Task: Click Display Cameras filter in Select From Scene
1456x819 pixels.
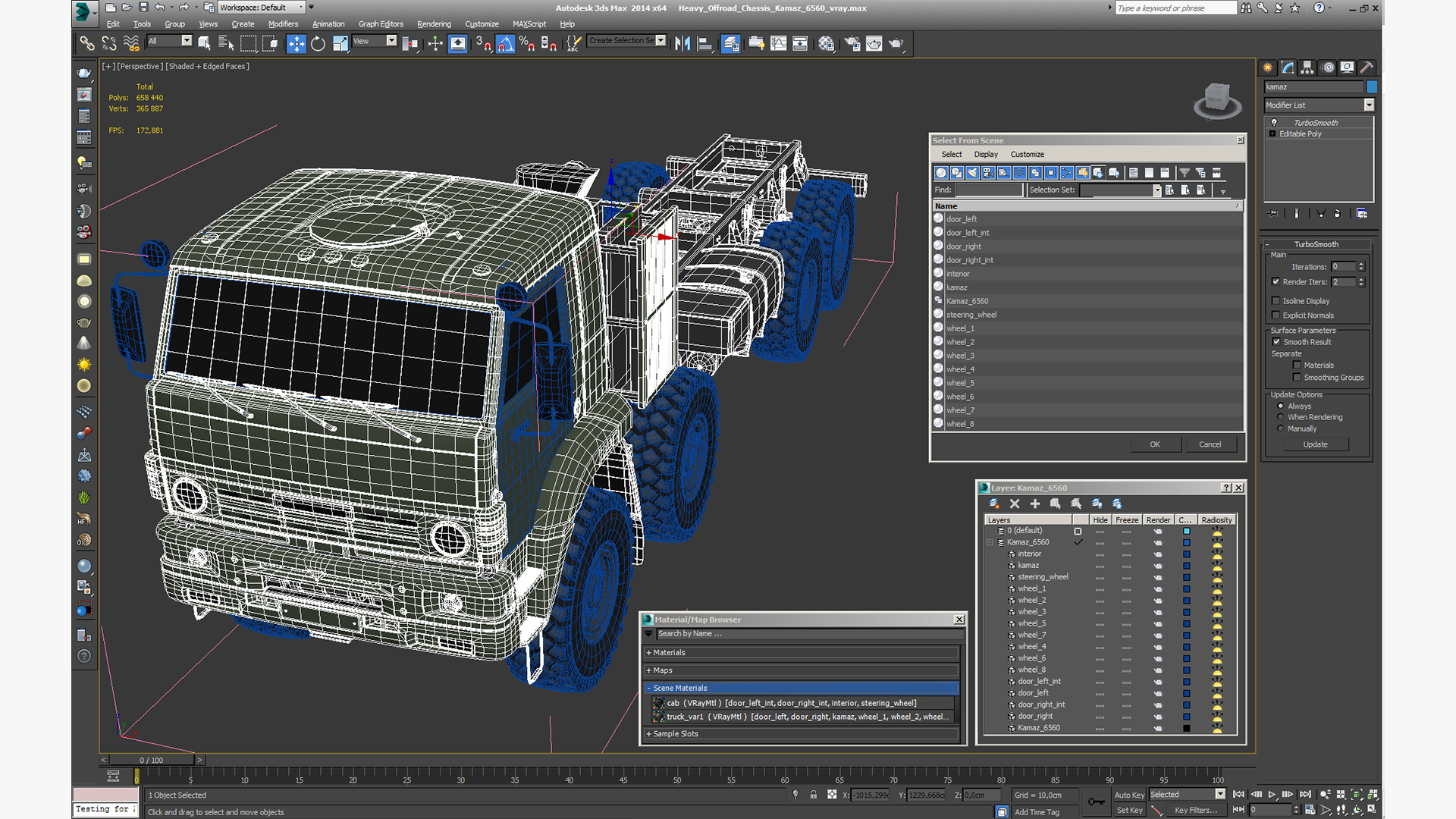Action: point(988,173)
